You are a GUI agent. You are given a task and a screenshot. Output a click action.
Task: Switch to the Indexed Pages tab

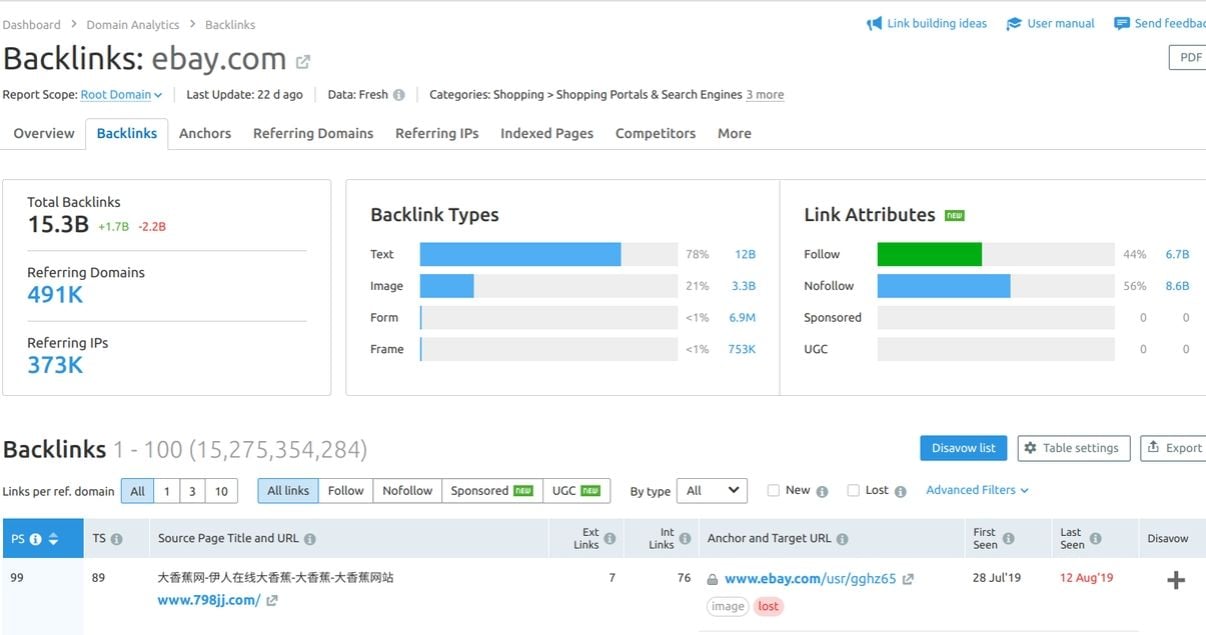[x=547, y=133]
